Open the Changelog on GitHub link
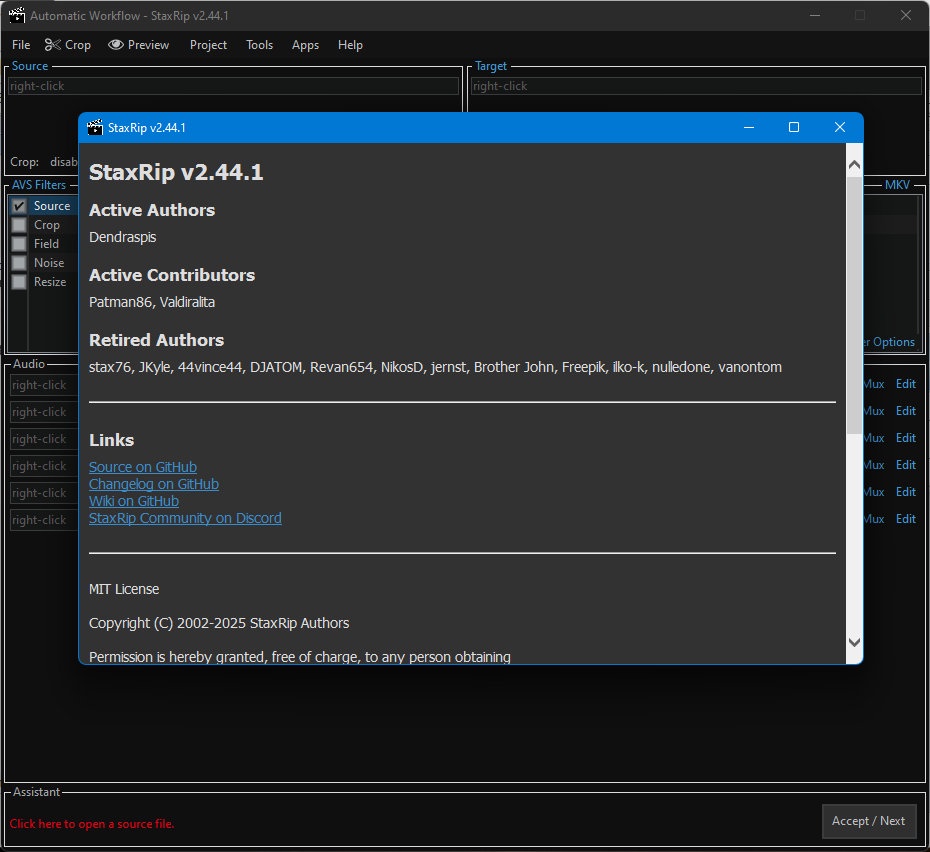The image size is (930, 852). point(154,484)
